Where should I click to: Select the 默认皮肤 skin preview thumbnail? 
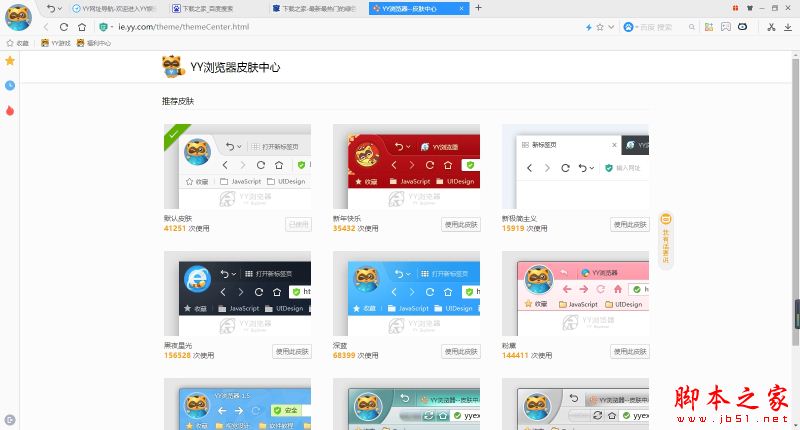click(237, 166)
